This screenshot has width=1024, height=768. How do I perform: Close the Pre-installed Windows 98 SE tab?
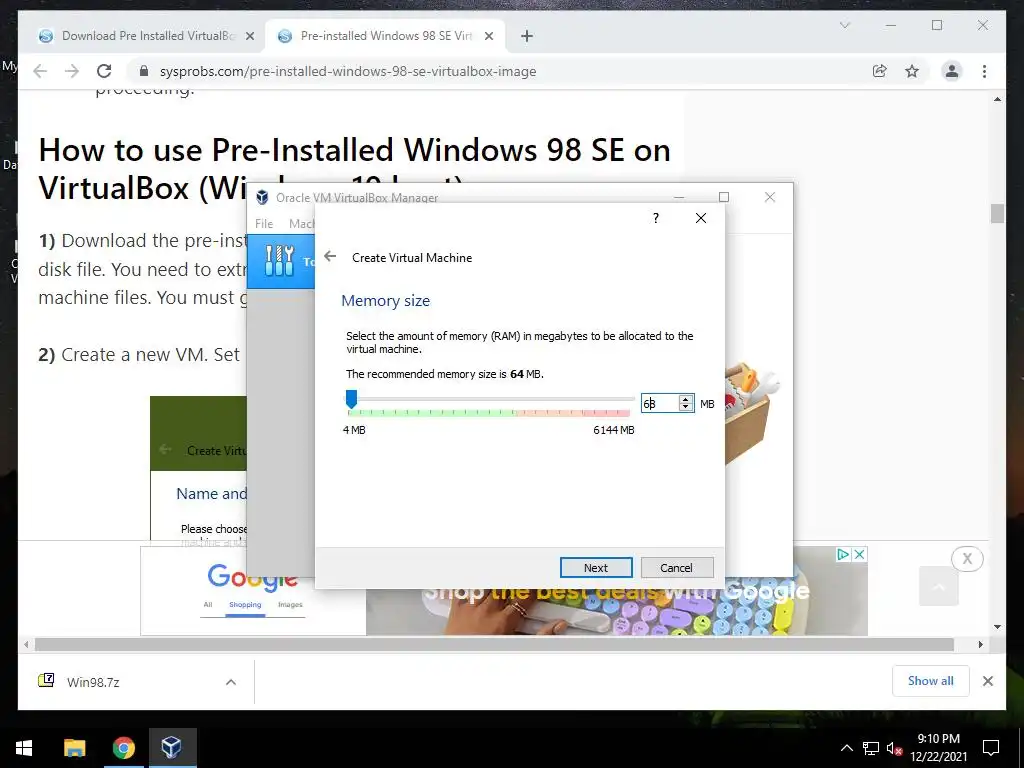[x=488, y=36]
